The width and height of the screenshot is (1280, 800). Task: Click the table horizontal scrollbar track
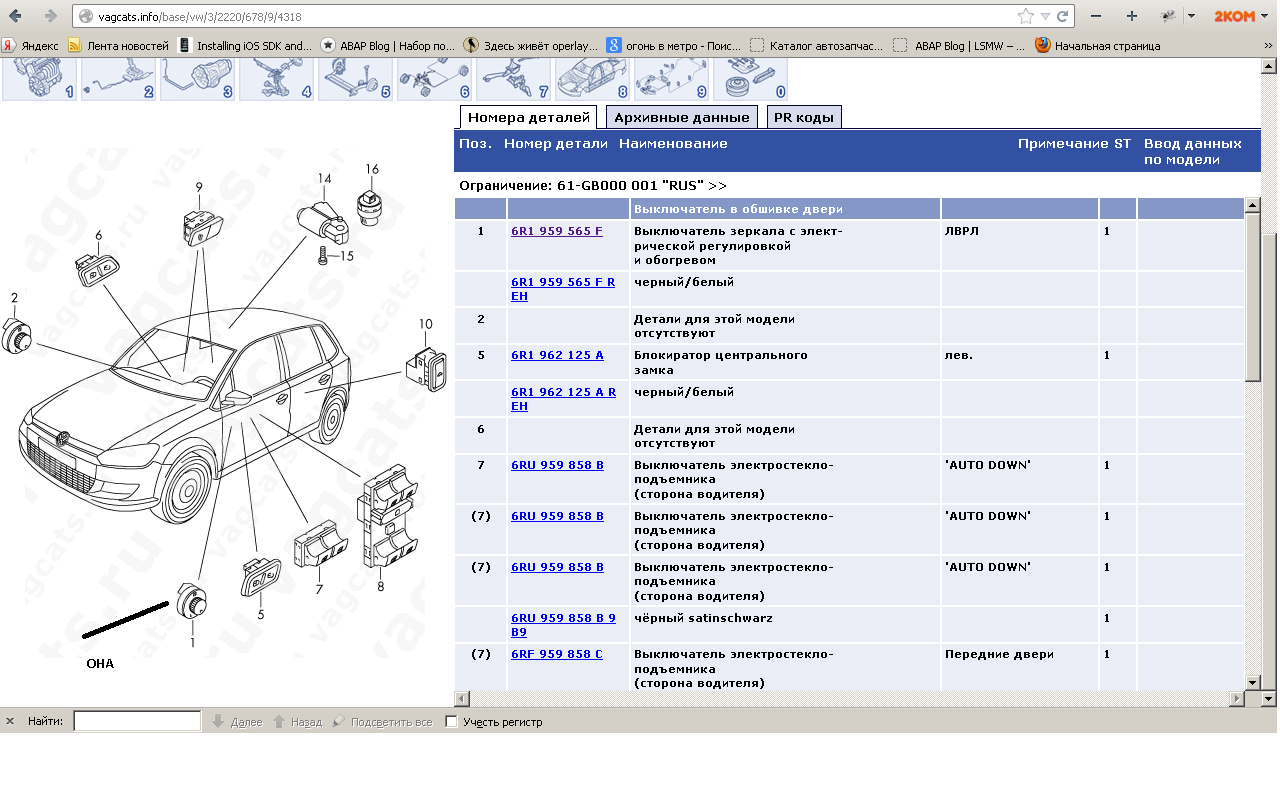pos(850,698)
